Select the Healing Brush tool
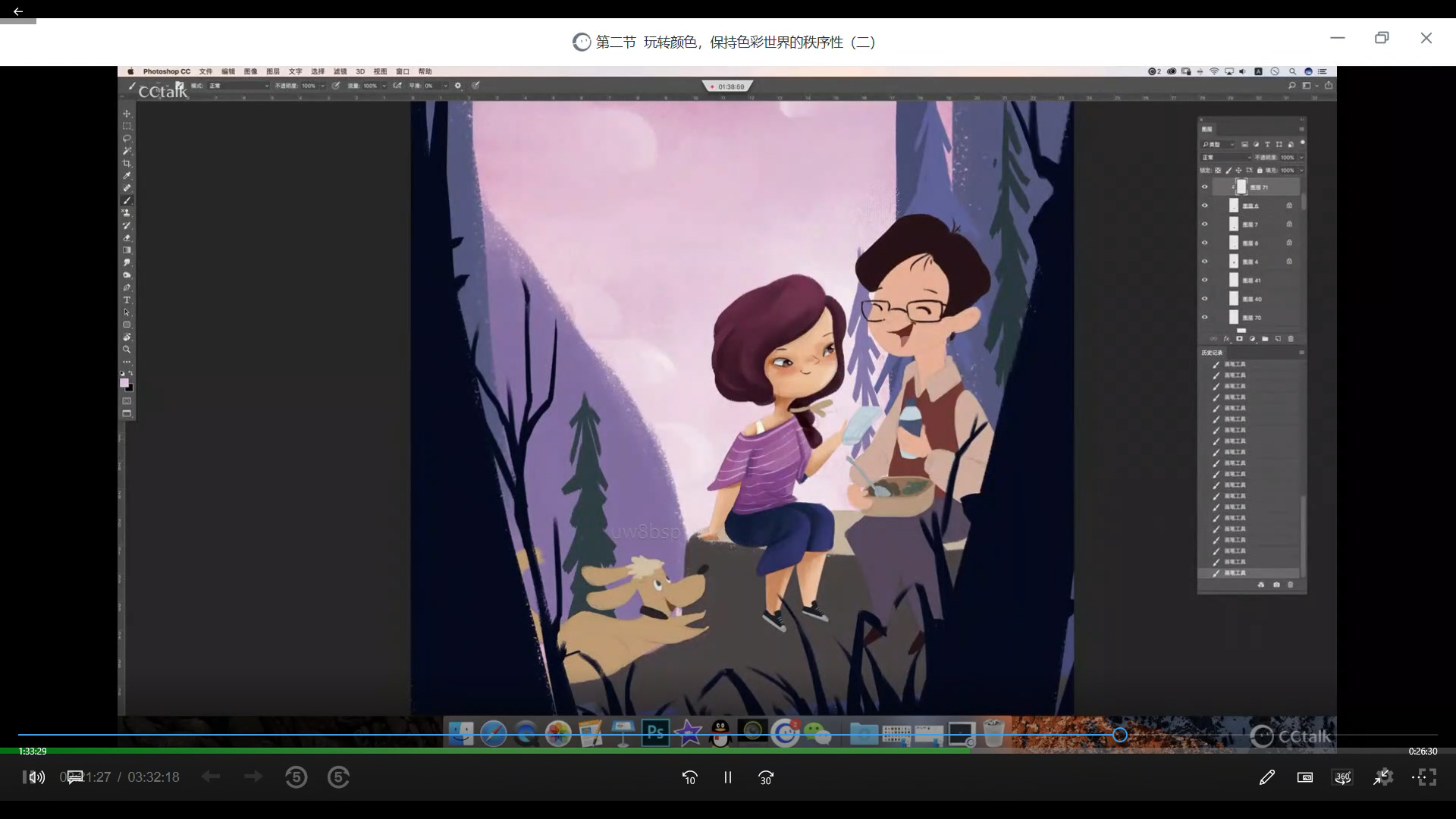This screenshot has width=1456, height=819. click(x=127, y=188)
